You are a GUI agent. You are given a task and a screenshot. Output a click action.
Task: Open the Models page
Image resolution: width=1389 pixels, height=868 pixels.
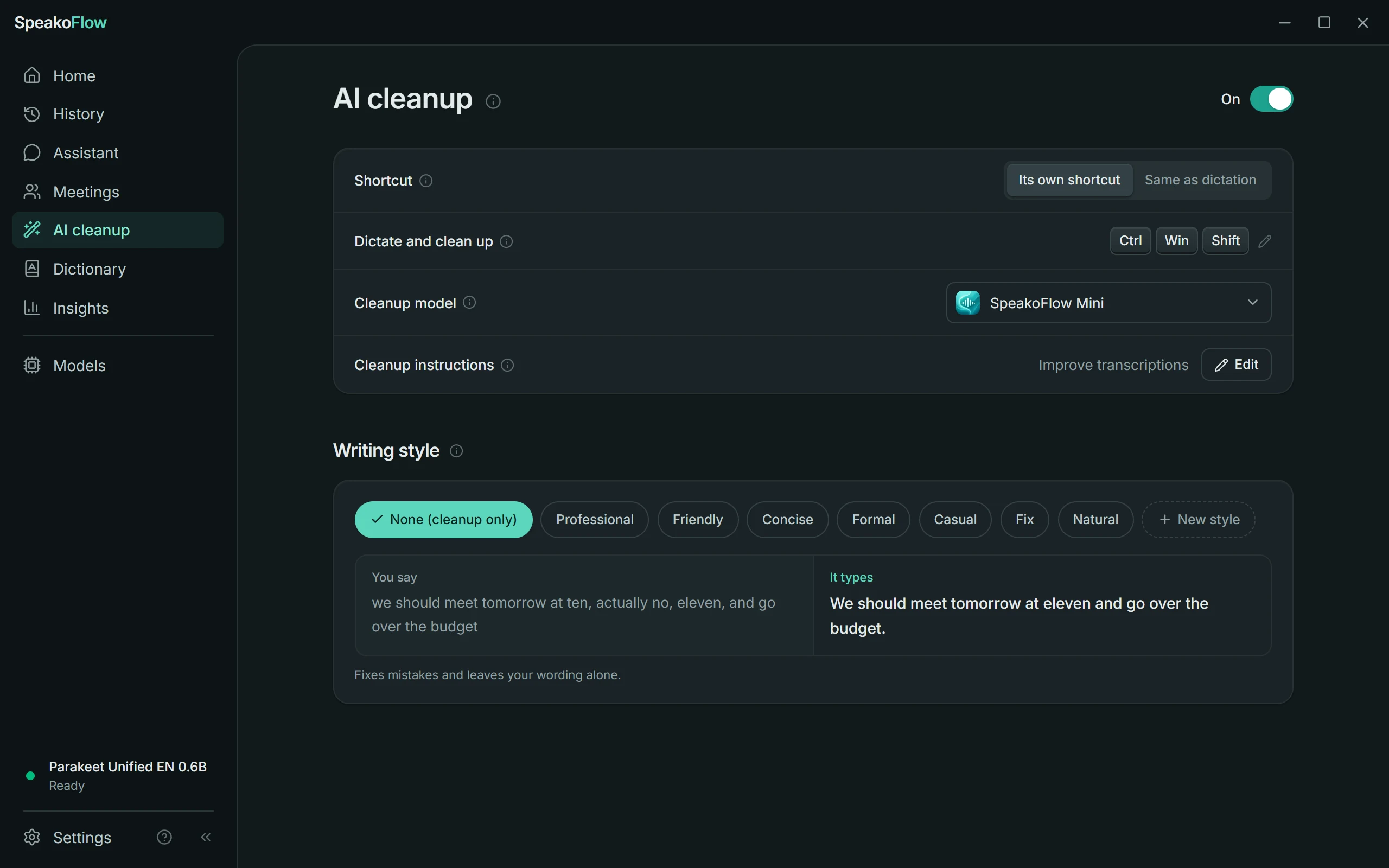point(117,366)
